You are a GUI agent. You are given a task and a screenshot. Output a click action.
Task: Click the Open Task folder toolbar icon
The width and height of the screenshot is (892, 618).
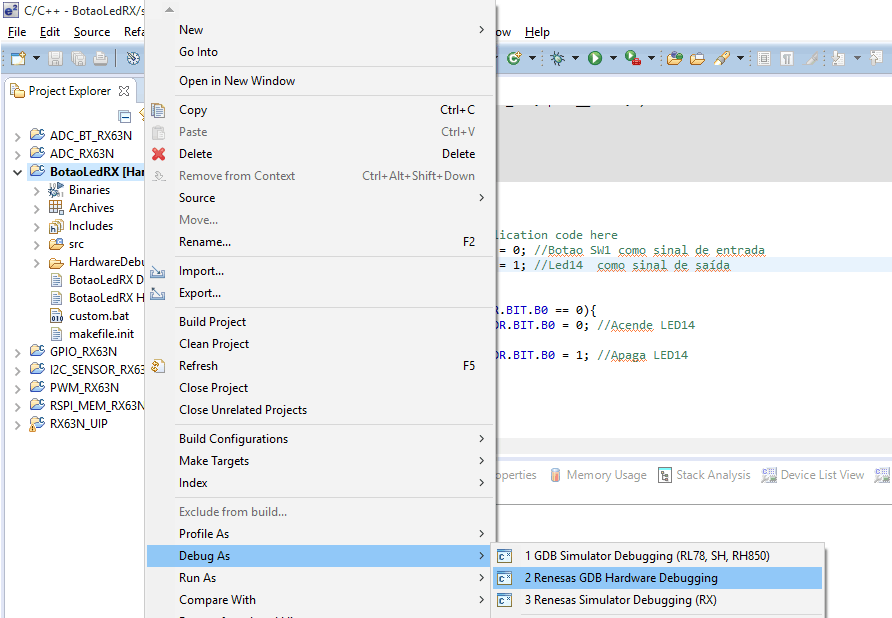697,58
